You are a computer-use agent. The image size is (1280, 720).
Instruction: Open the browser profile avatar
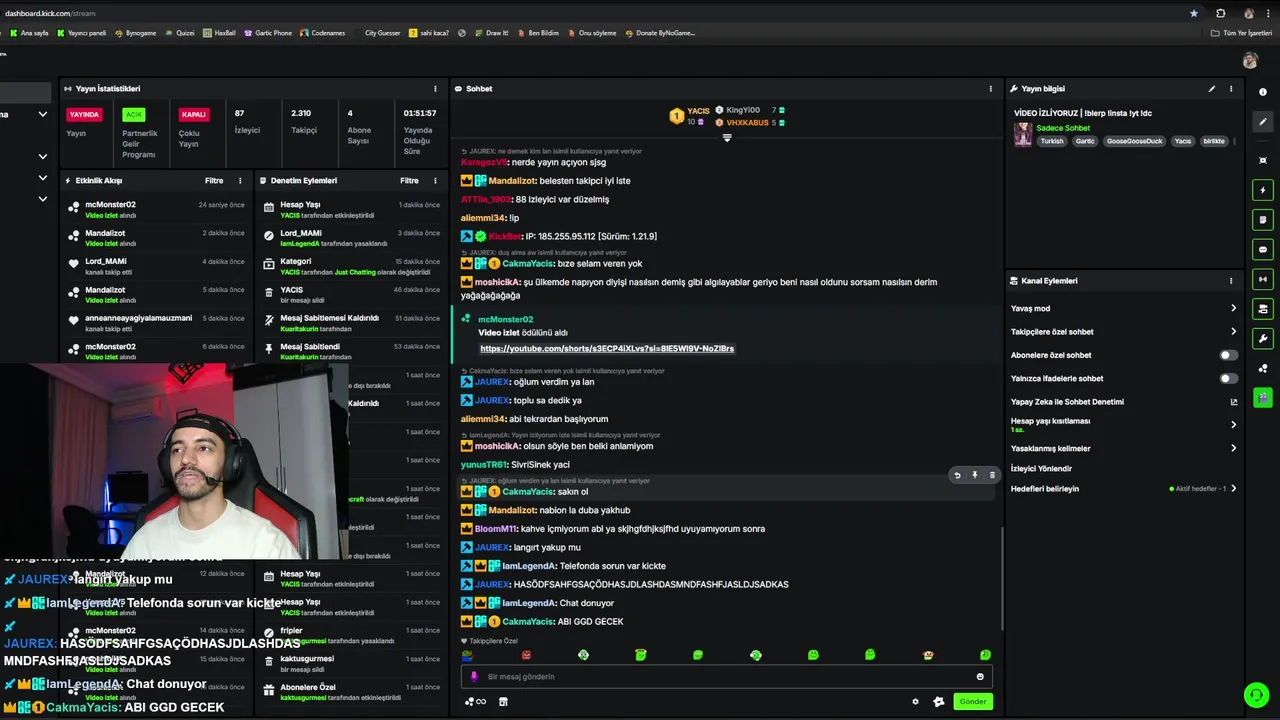coord(1249,13)
